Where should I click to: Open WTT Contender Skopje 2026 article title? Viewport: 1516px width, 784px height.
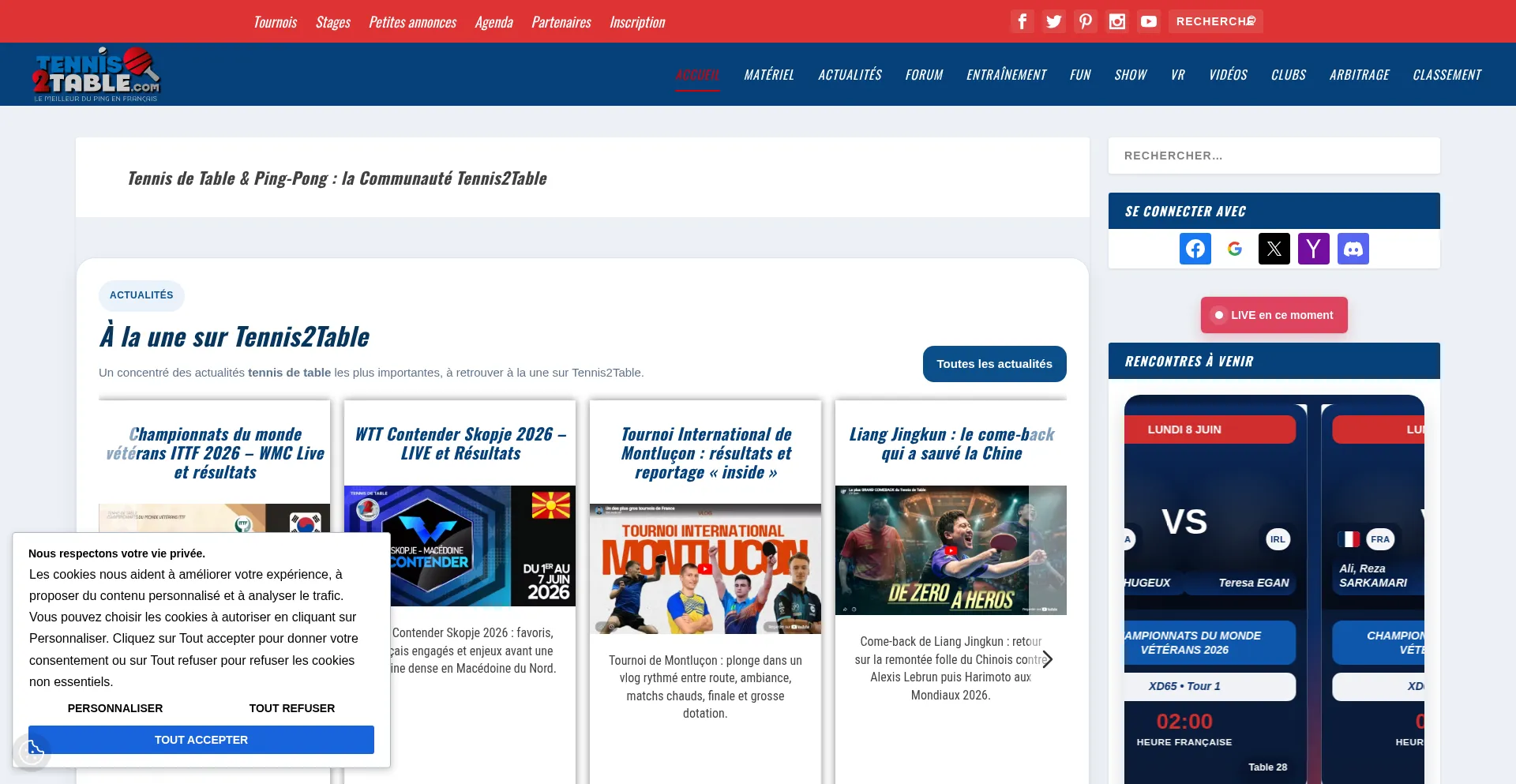point(460,444)
